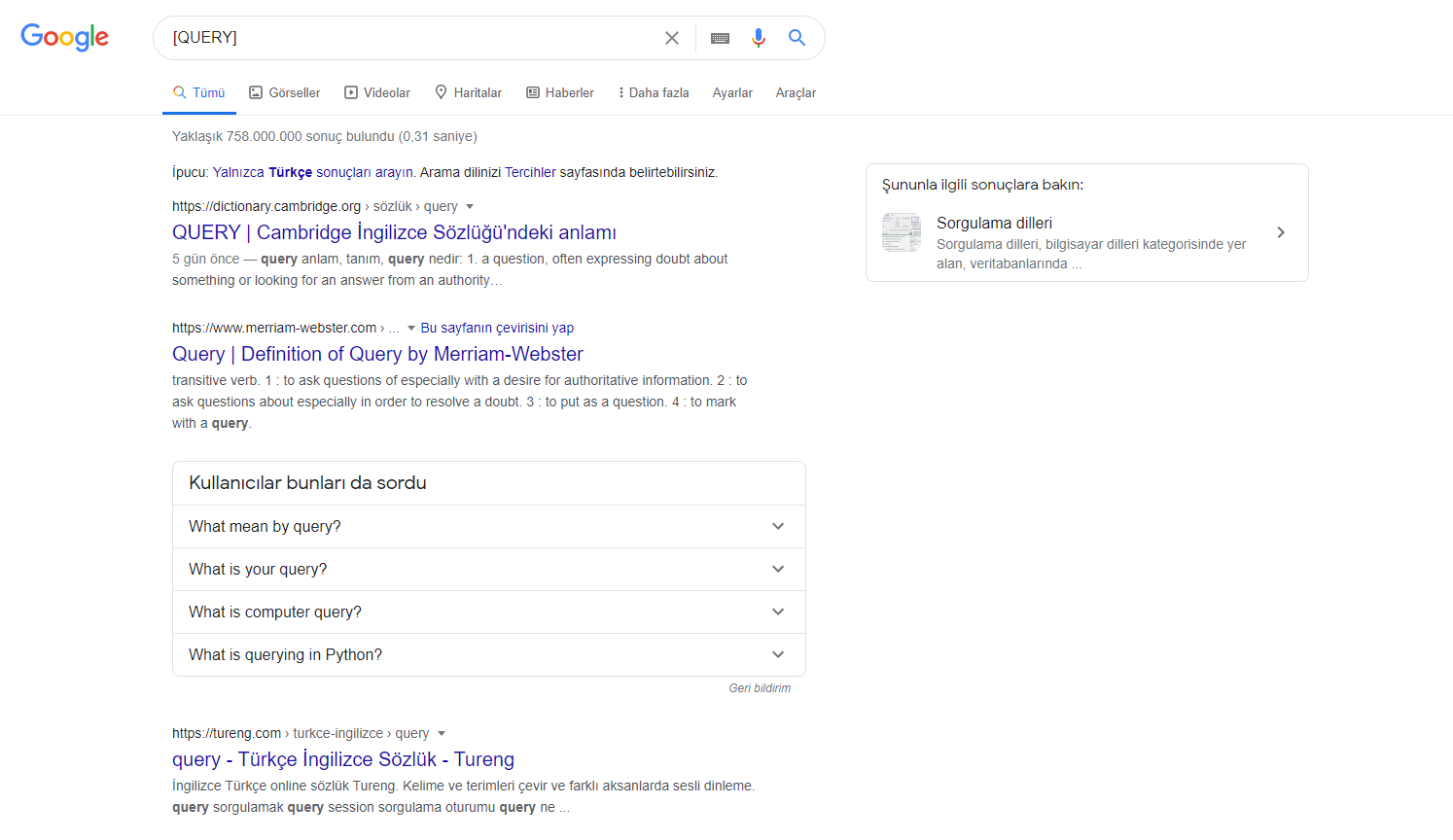Click the blue magnifier search button
1453x840 pixels.
click(797, 38)
